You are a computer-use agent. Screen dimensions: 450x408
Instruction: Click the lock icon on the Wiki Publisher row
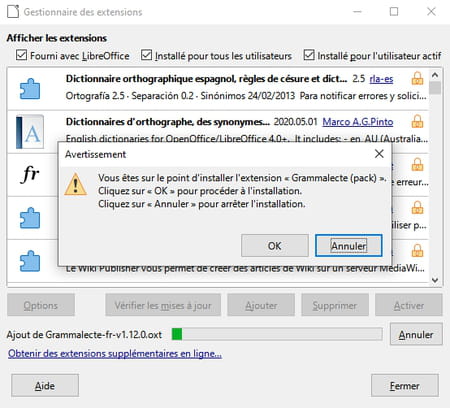[417, 250]
